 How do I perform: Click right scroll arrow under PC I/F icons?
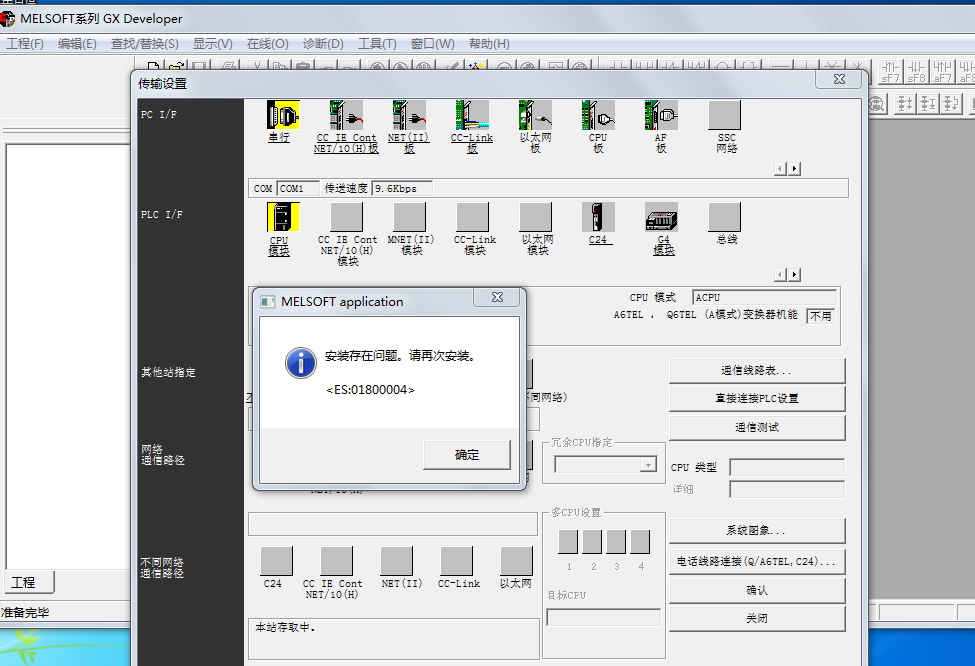[x=794, y=169]
